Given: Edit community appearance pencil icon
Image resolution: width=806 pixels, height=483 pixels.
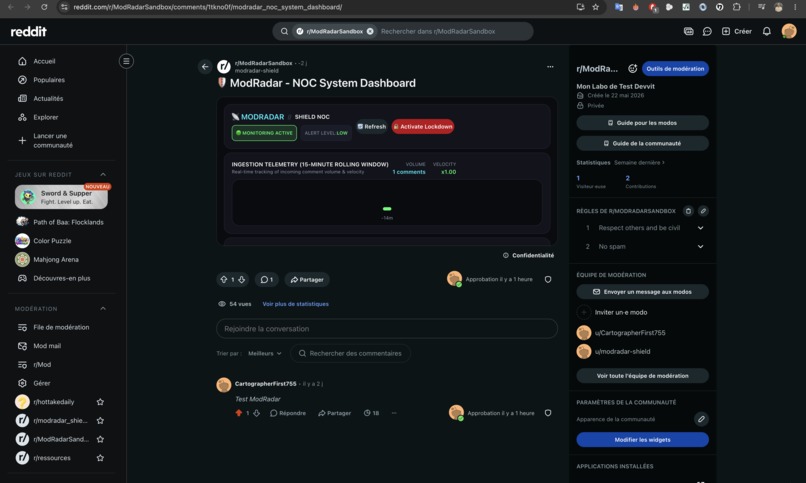Looking at the screenshot, I should (701, 419).
